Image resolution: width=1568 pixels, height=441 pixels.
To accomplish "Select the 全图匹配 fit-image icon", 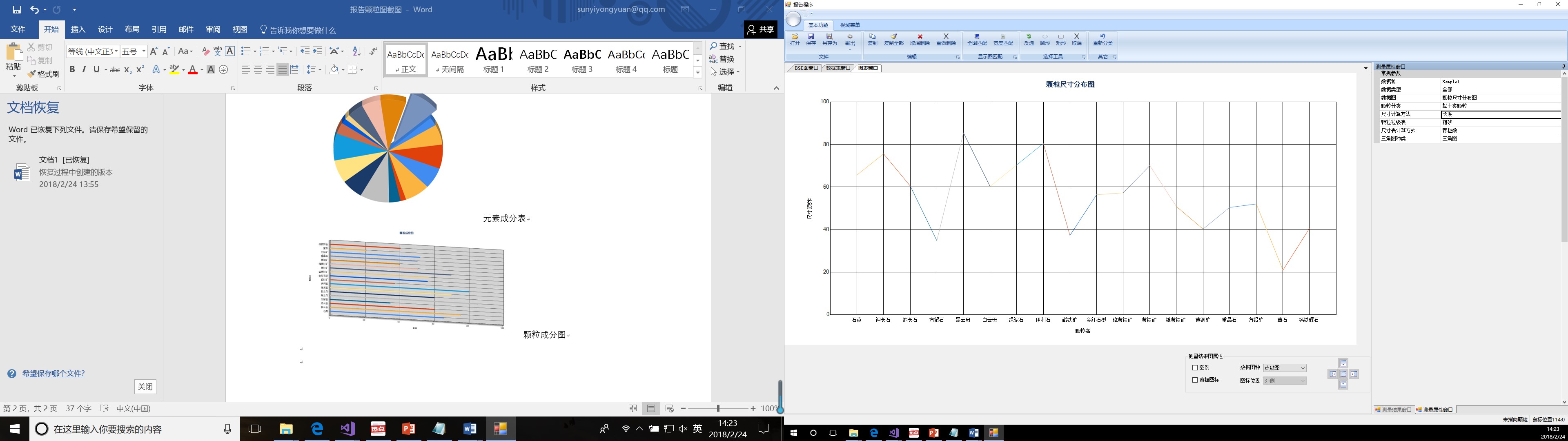I will click(977, 40).
